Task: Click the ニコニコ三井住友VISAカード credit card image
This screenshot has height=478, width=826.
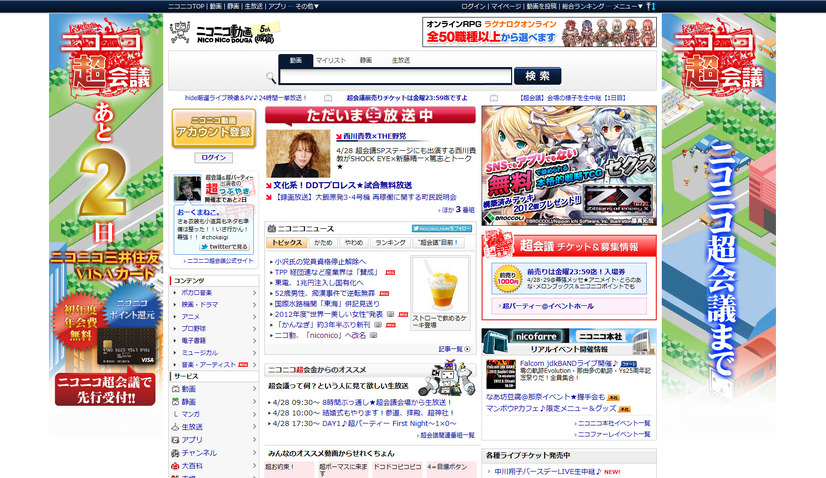Action: click(x=126, y=346)
